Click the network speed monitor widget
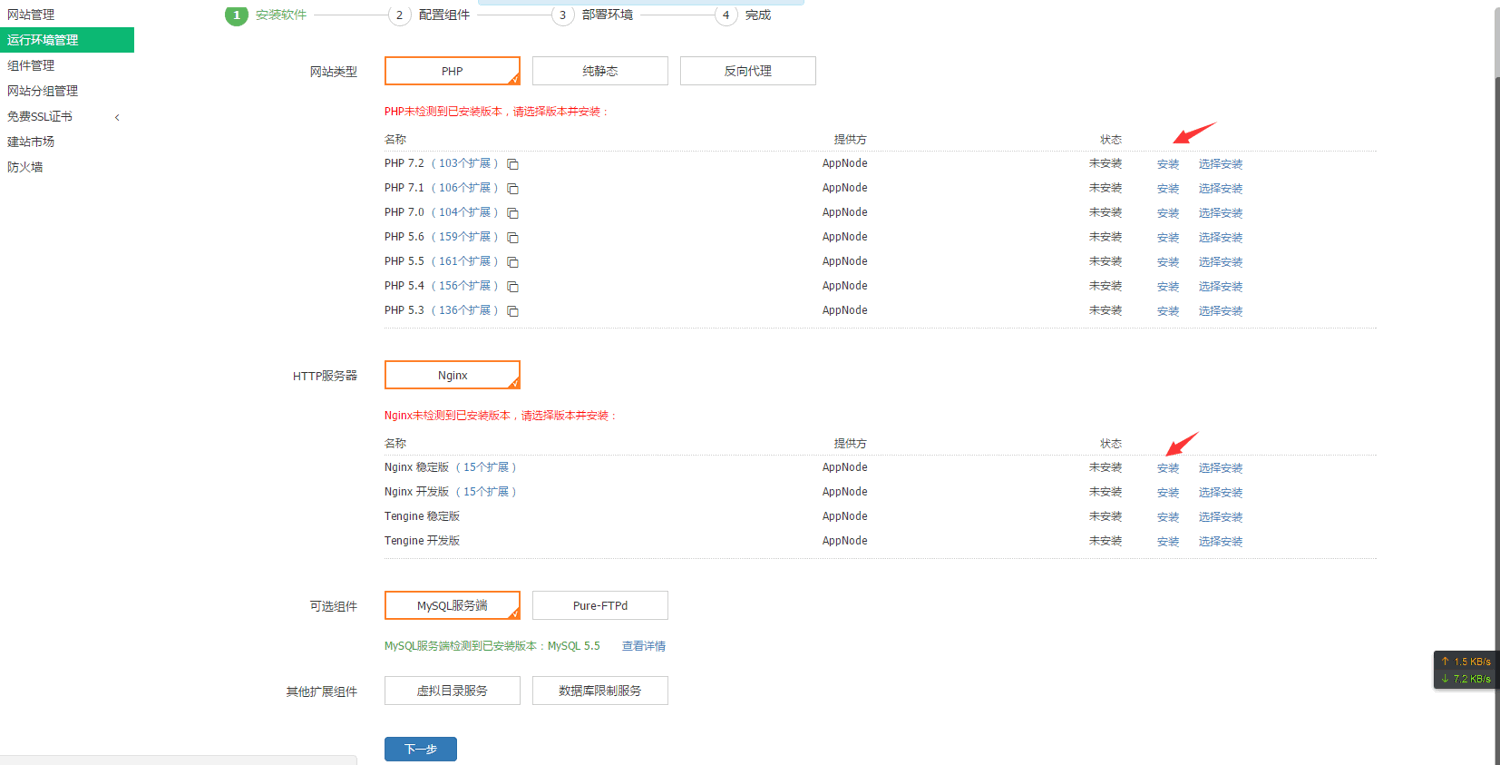Image resolution: width=1500 pixels, height=765 pixels. [x=1465, y=670]
